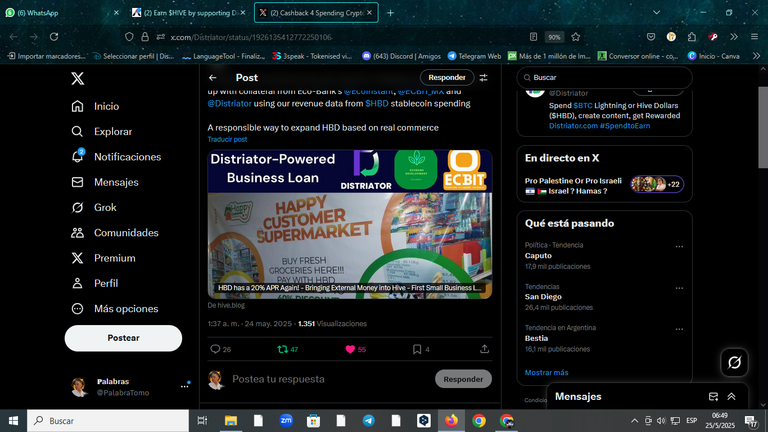Image resolution: width=768 pixels, height=432 pixels.
Task: Open the @Distriator mention link
Action: pyautogui.click(x=229, y=104)
